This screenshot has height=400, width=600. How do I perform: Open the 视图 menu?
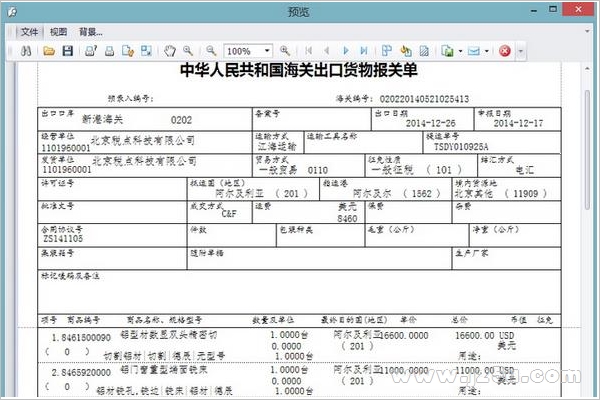coord(58,32)
